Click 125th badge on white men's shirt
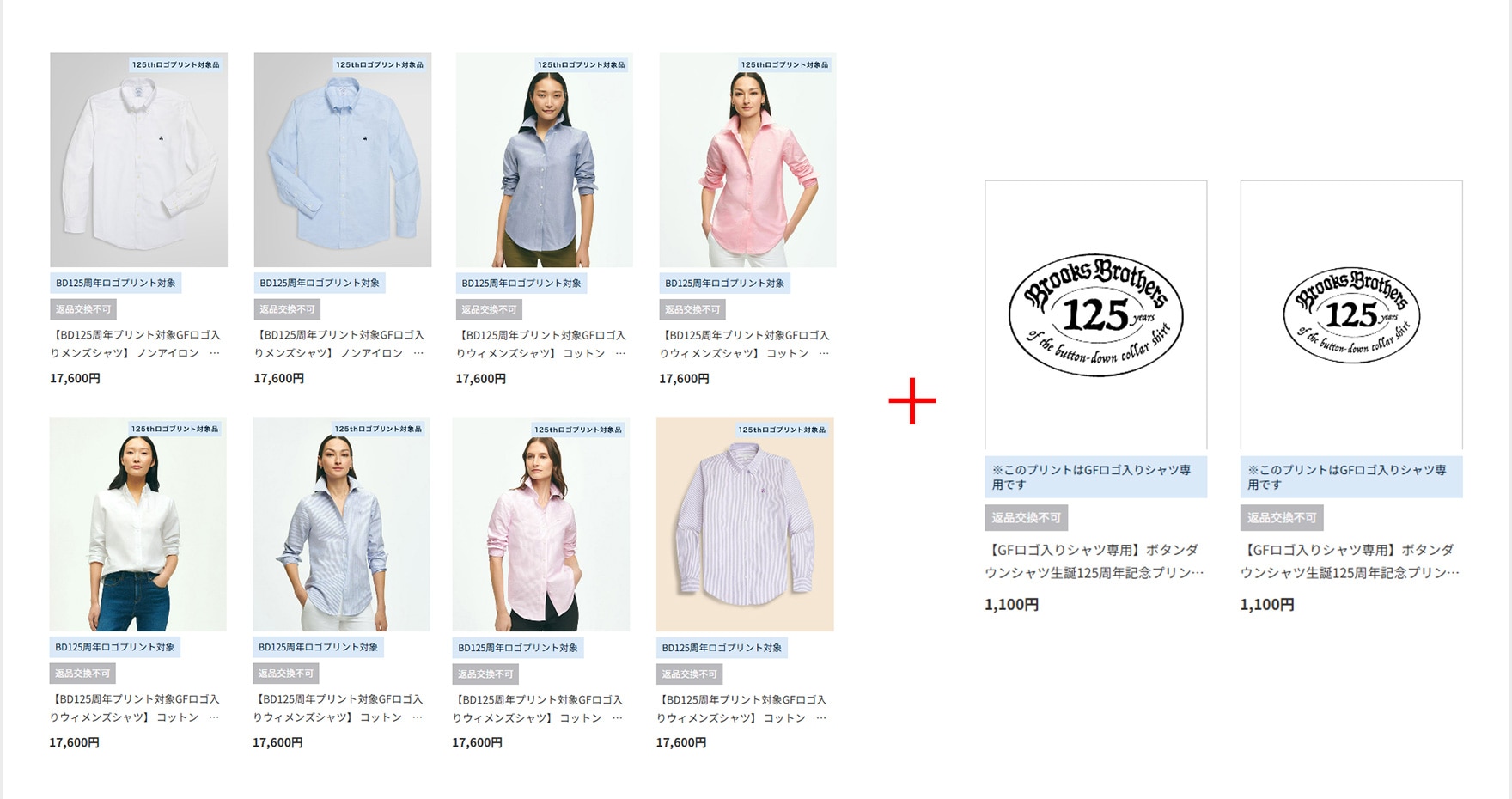This screenshot has width=1512, height=799. click(176, 64)
